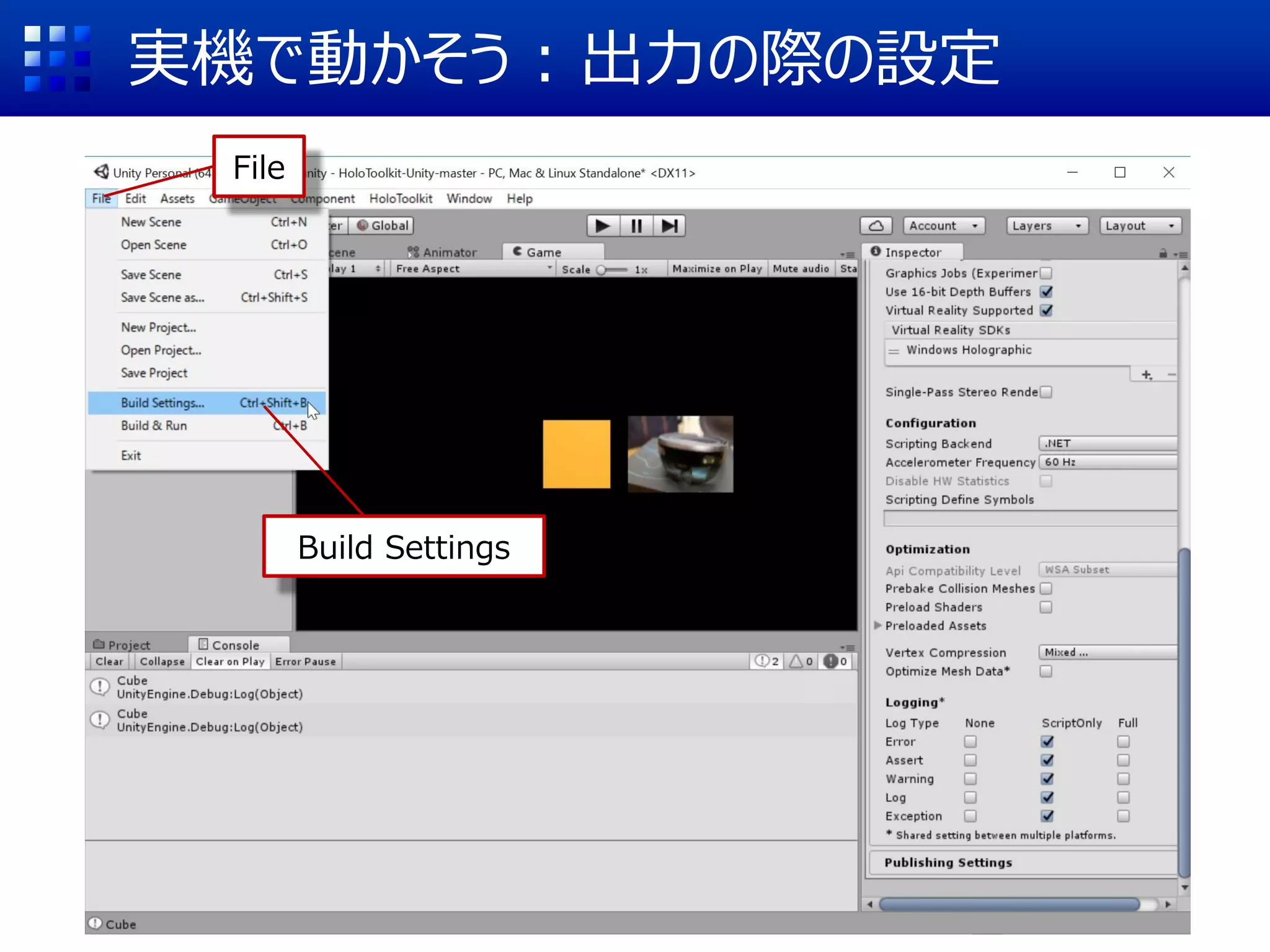
Task: Click the Inspector lock icon
Action: (1163, 253)
